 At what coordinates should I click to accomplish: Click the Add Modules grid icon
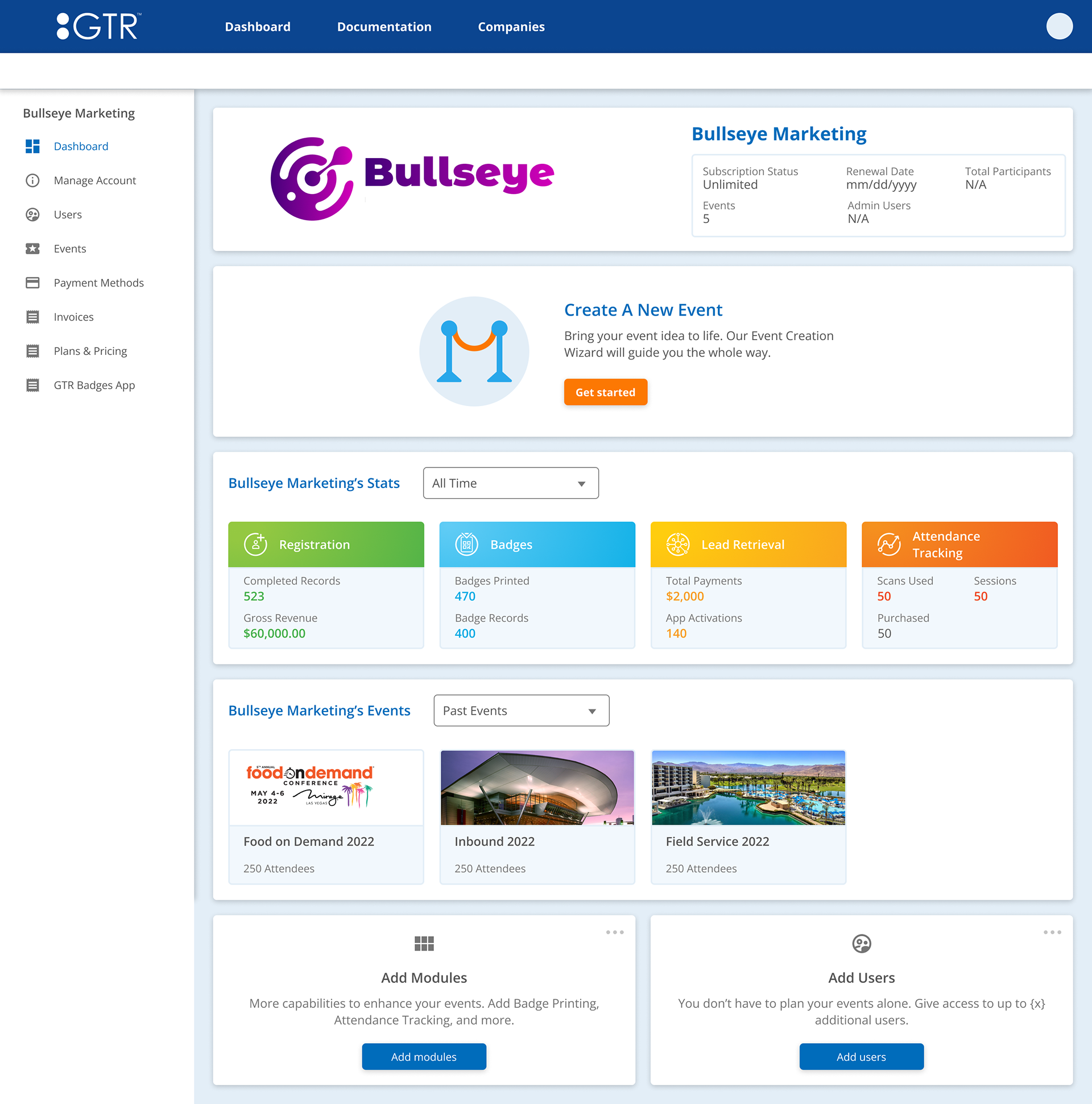pyautogui.click(x=424, y=944)
